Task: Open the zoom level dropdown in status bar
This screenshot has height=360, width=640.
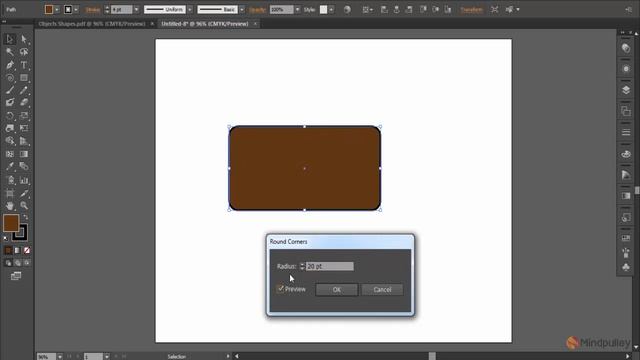Action: [x=60, y=356]
